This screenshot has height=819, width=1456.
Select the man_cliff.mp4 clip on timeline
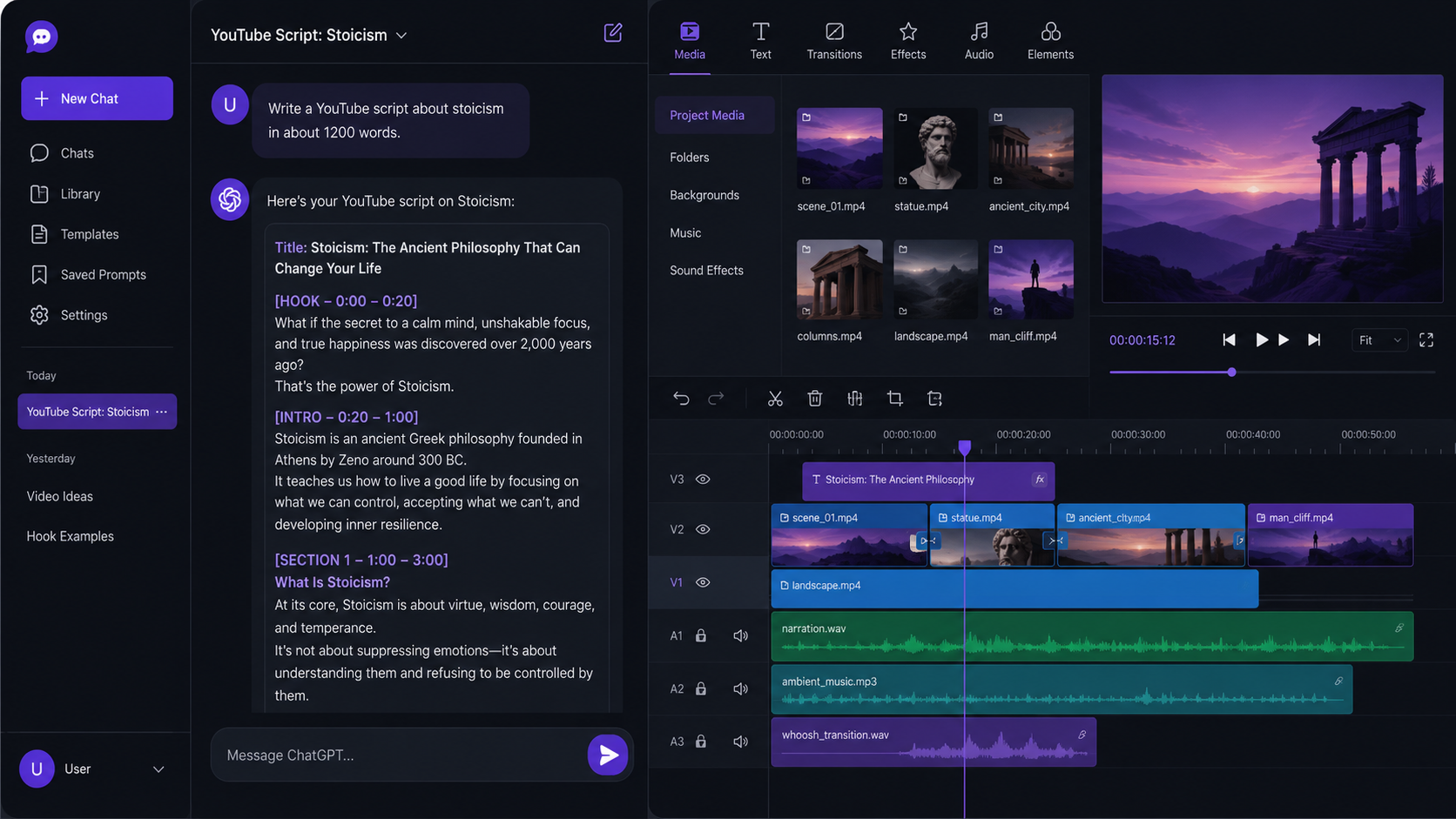tap(1331, 535)
